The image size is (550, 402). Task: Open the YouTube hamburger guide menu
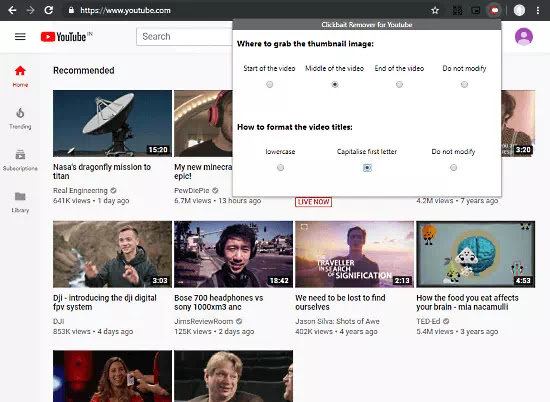click(x=20, y=36)
